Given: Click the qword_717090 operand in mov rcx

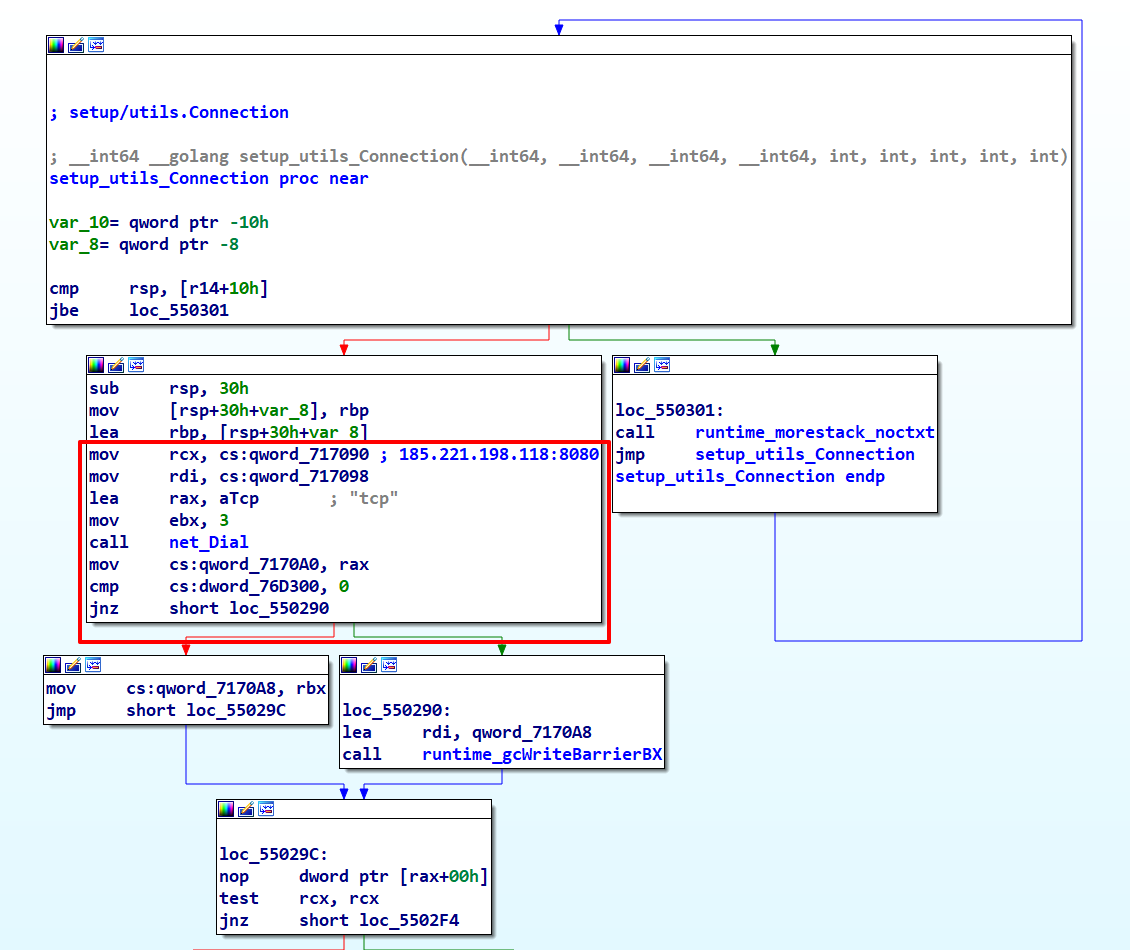Looking at the screenshot, I should (x=309, y=454).
